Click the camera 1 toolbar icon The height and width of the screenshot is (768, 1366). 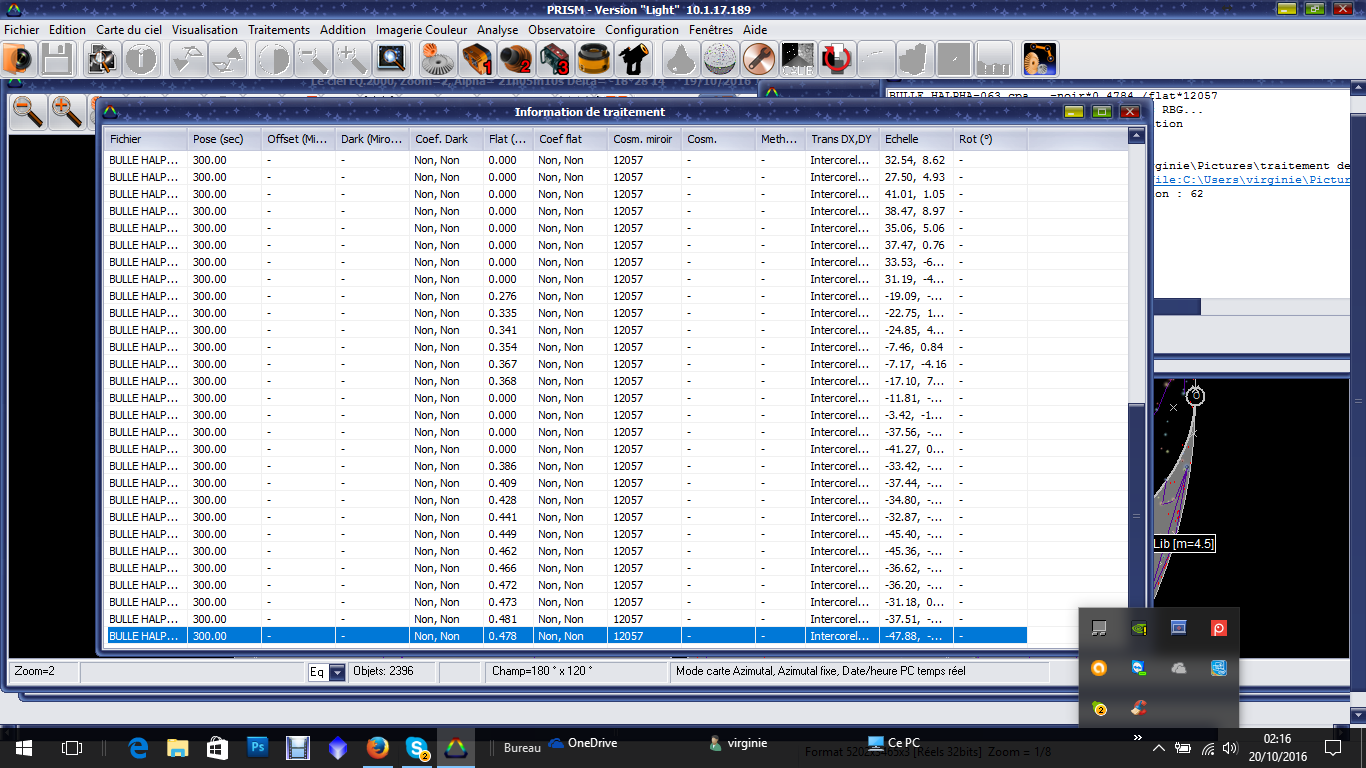(x=477, y=60)
